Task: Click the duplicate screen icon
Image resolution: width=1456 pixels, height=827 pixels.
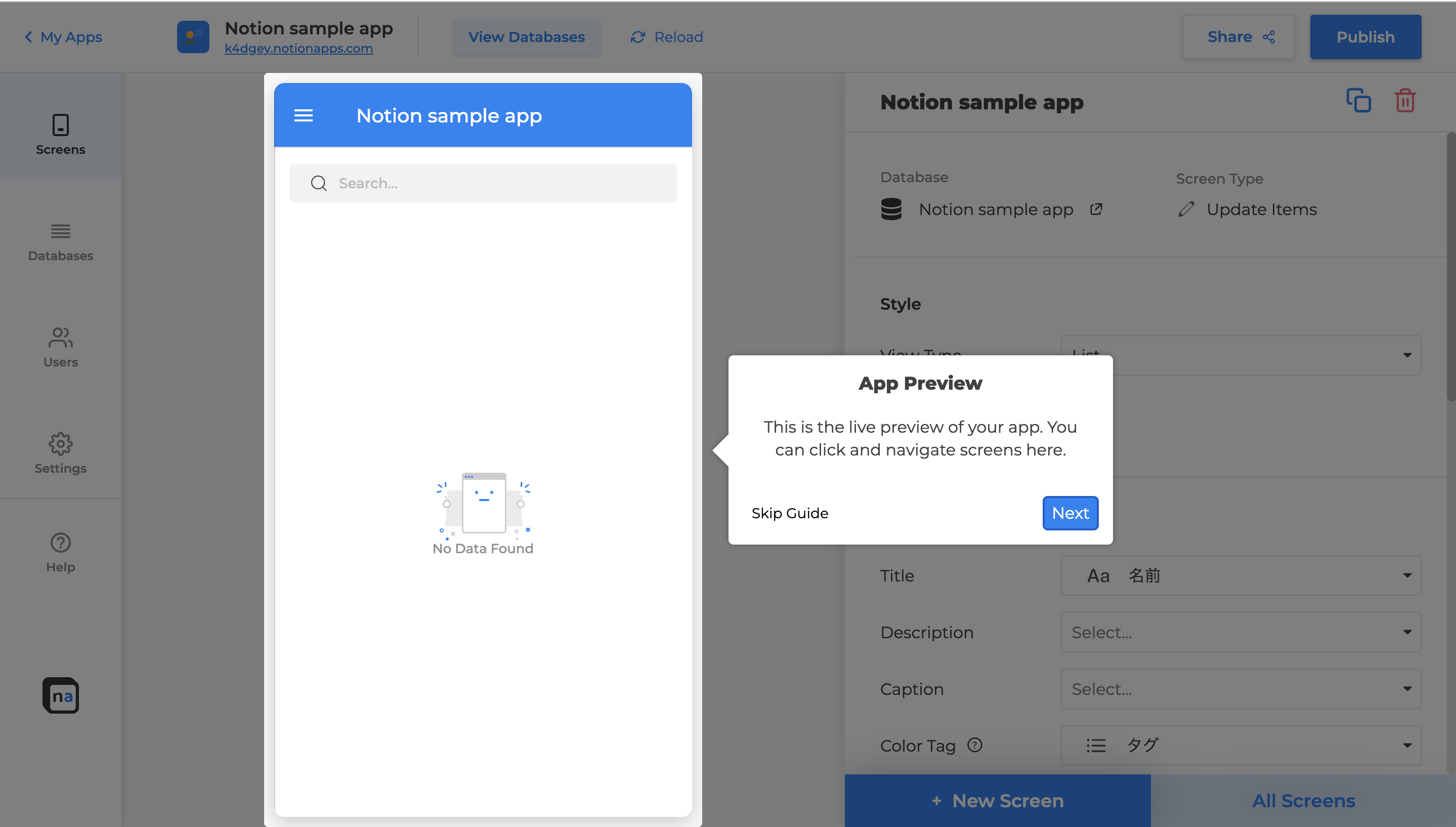Action: [1358, 101]
